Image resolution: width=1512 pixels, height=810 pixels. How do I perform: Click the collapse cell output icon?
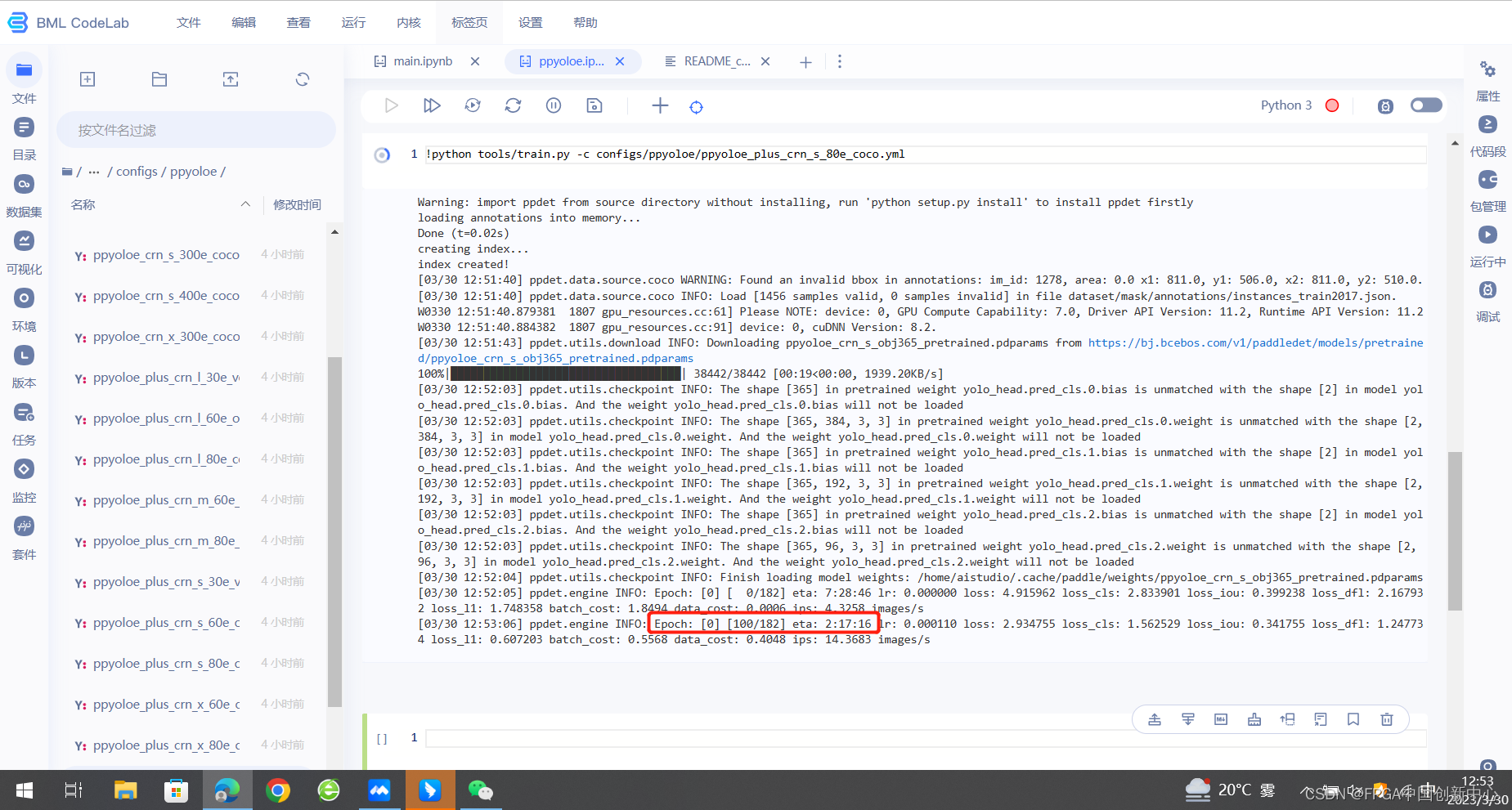click(1321, 719)
